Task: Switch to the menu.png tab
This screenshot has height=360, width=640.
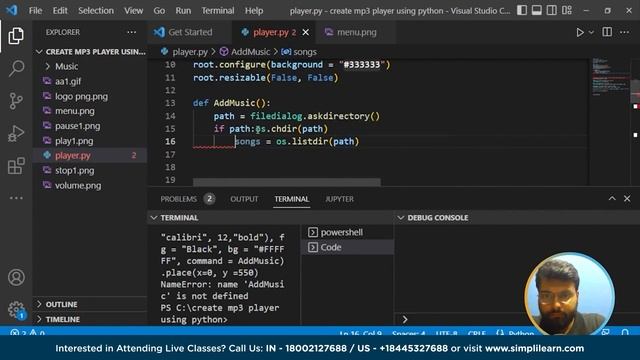Action: (356, 32)
